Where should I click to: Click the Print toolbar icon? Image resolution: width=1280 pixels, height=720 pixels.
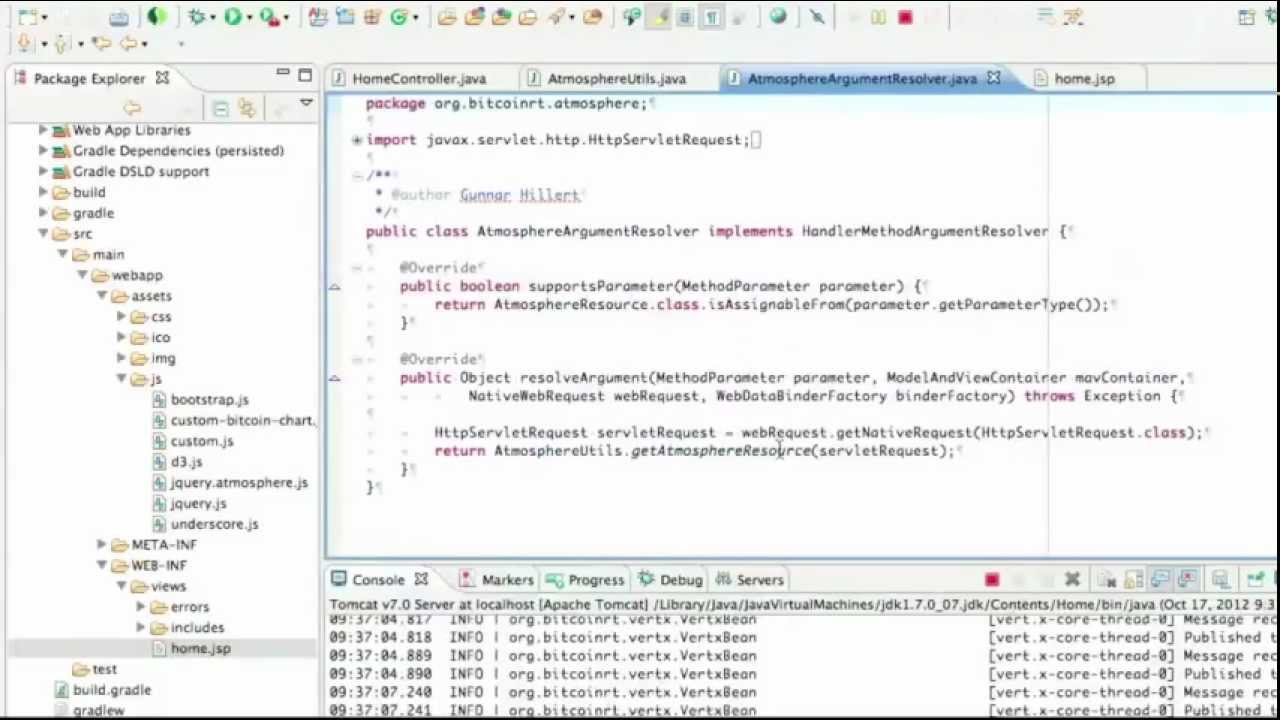119,17
